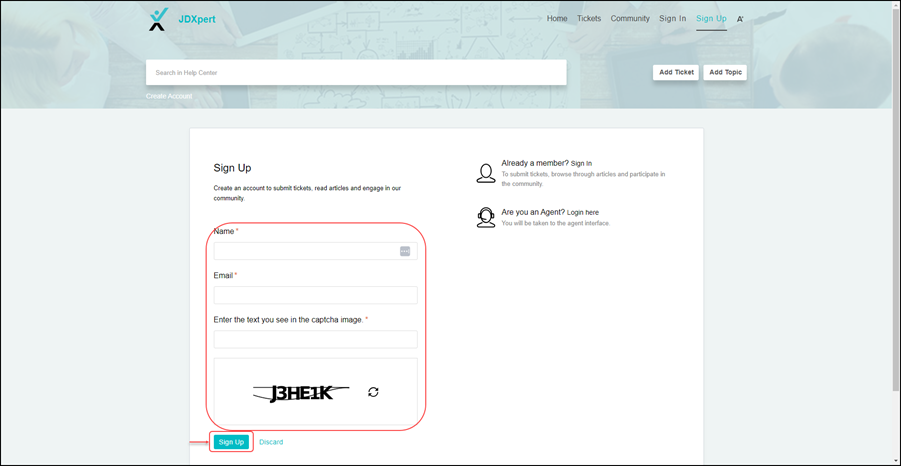Viewport: 901px width, 466px height.
Task: Submit the form with Sign Up button
Action: click(231, 442)
